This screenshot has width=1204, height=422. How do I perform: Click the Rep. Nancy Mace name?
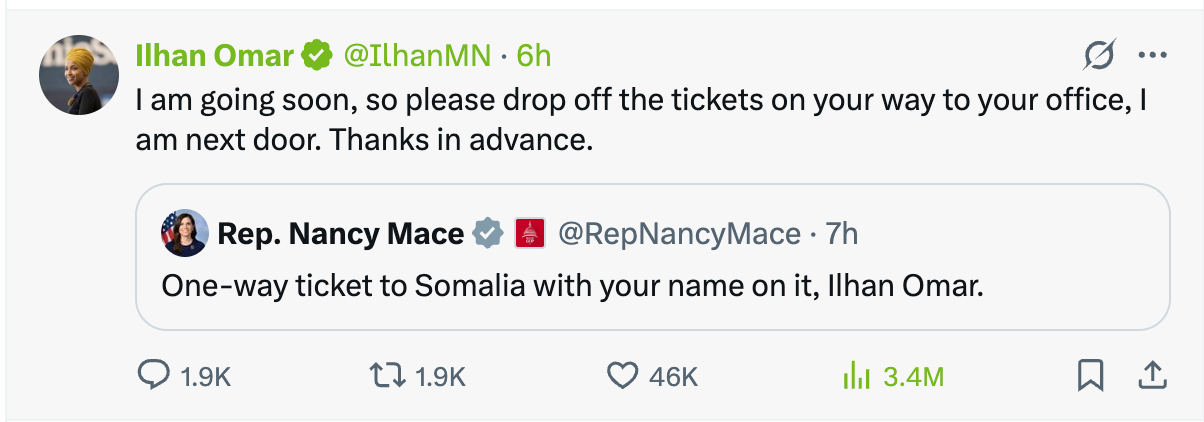[x=340, y=234]
